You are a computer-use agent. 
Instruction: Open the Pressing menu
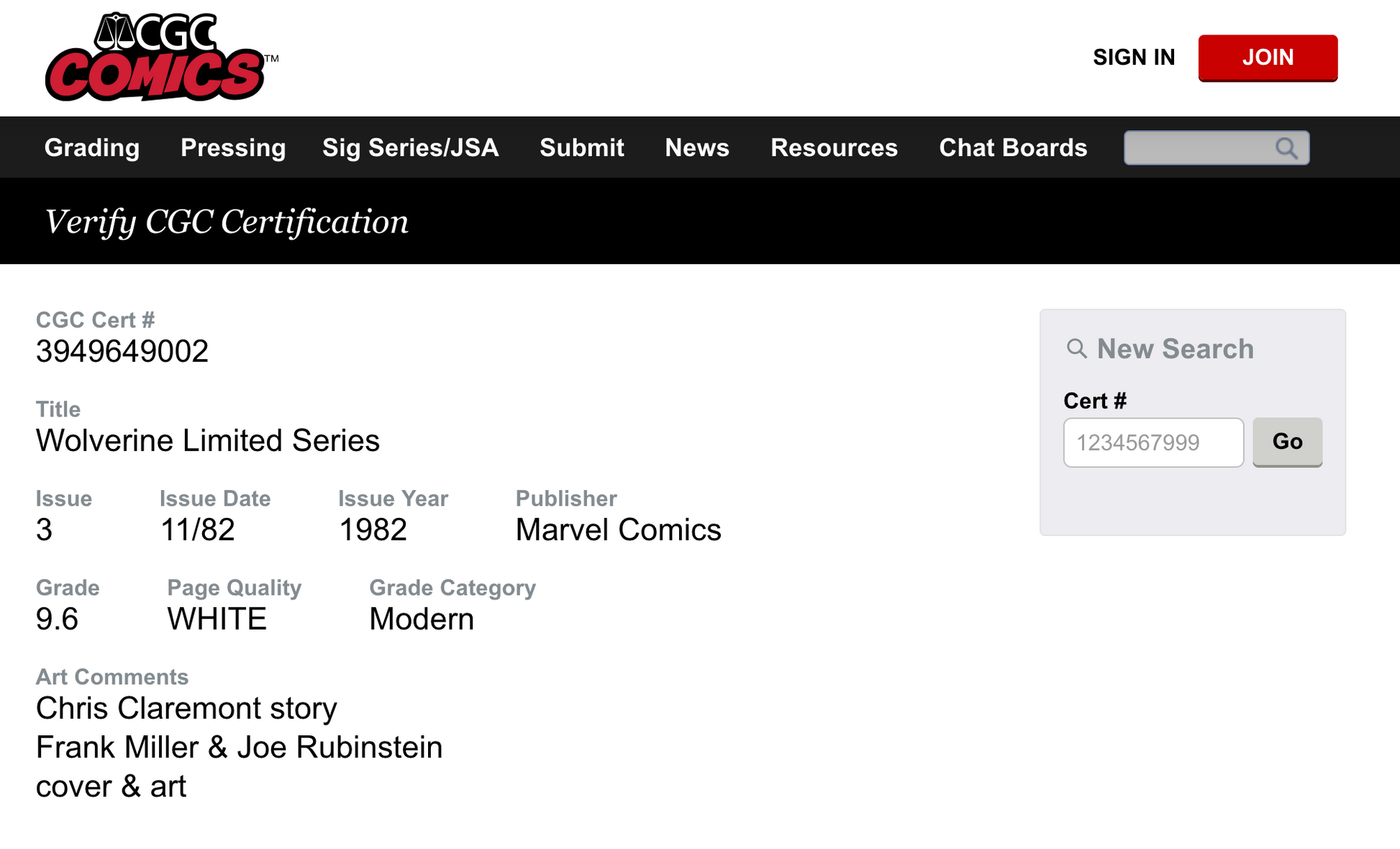[232, 147]
